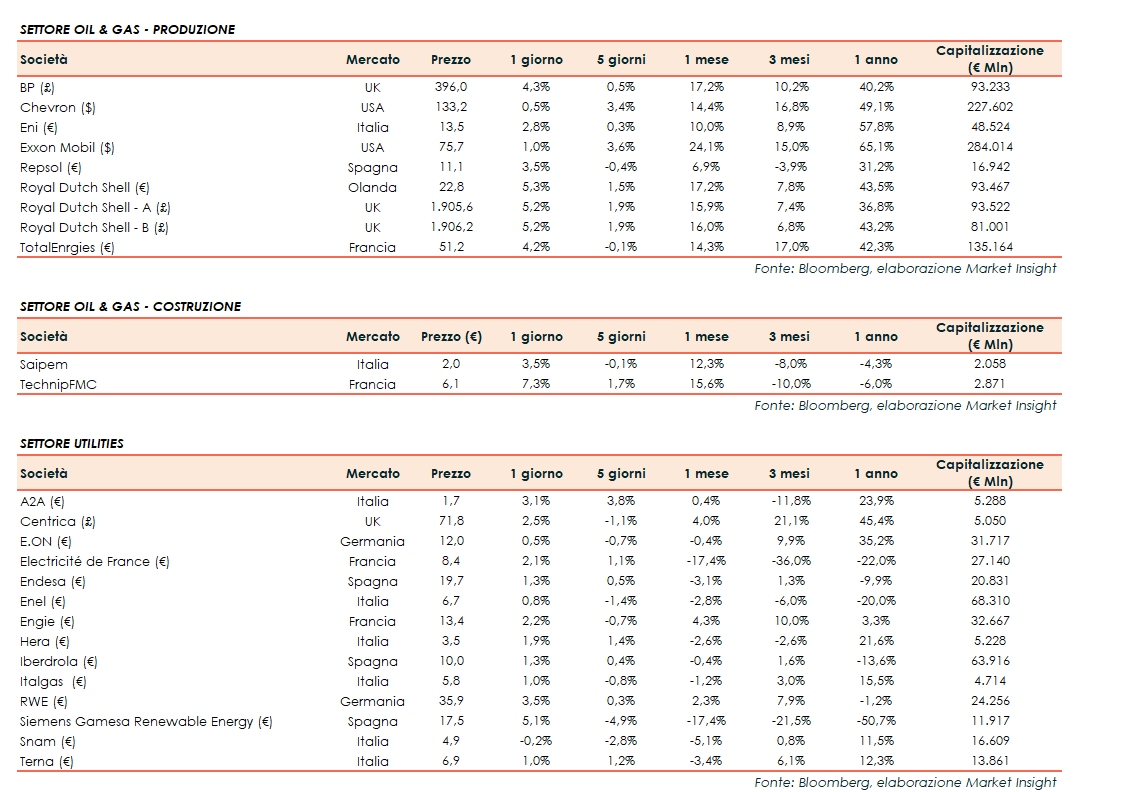
Task: Click the Terna (€) company name
Action: point(47,761)
